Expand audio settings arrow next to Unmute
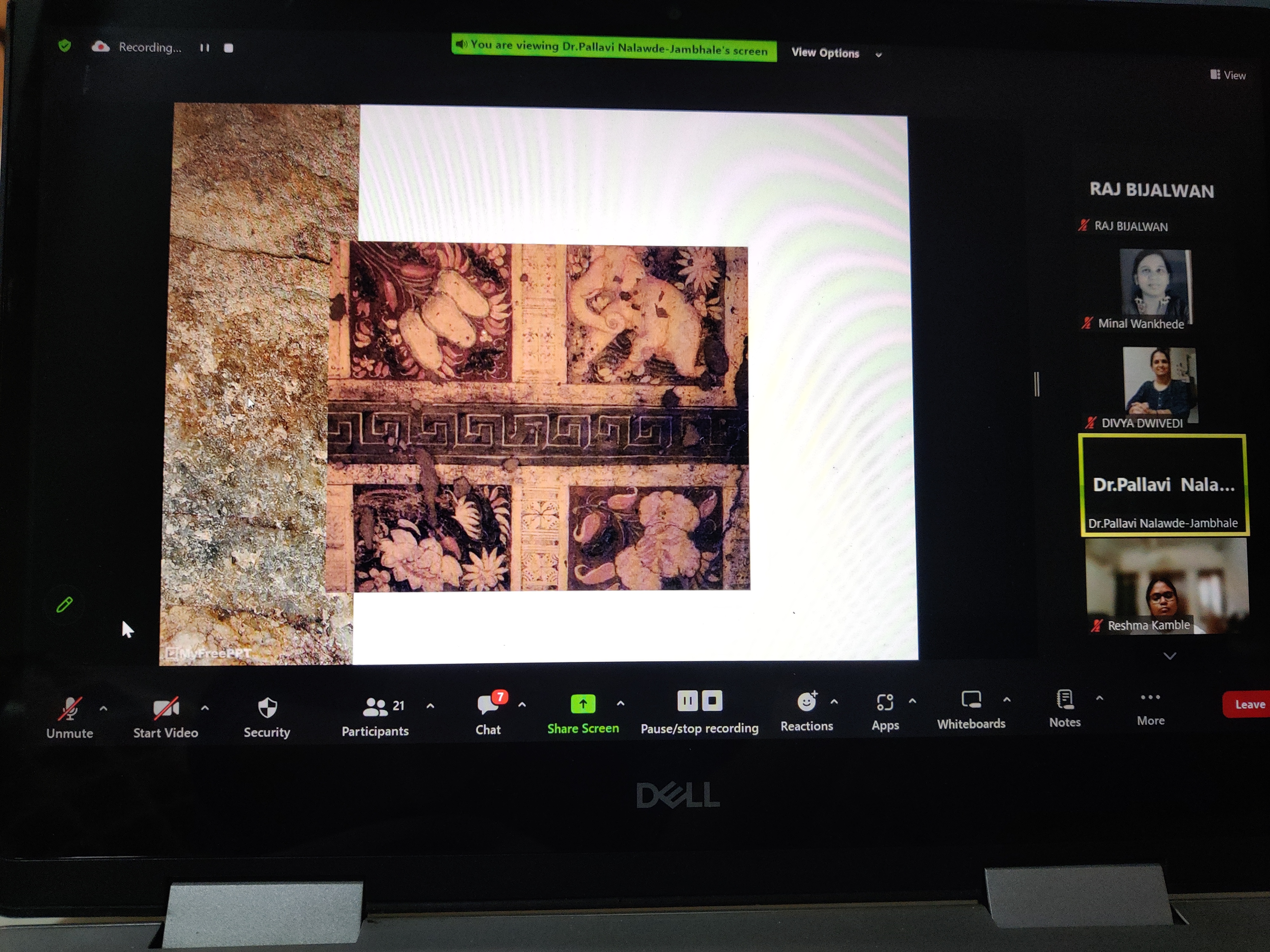1270x952 pixels. 103,709
